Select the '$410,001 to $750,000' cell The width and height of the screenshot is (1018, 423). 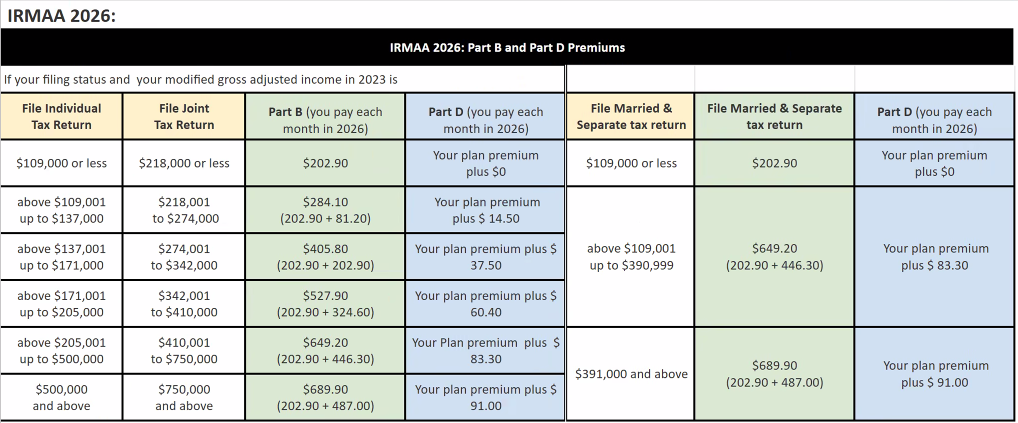pyautogui.click(x=184, y=350)
